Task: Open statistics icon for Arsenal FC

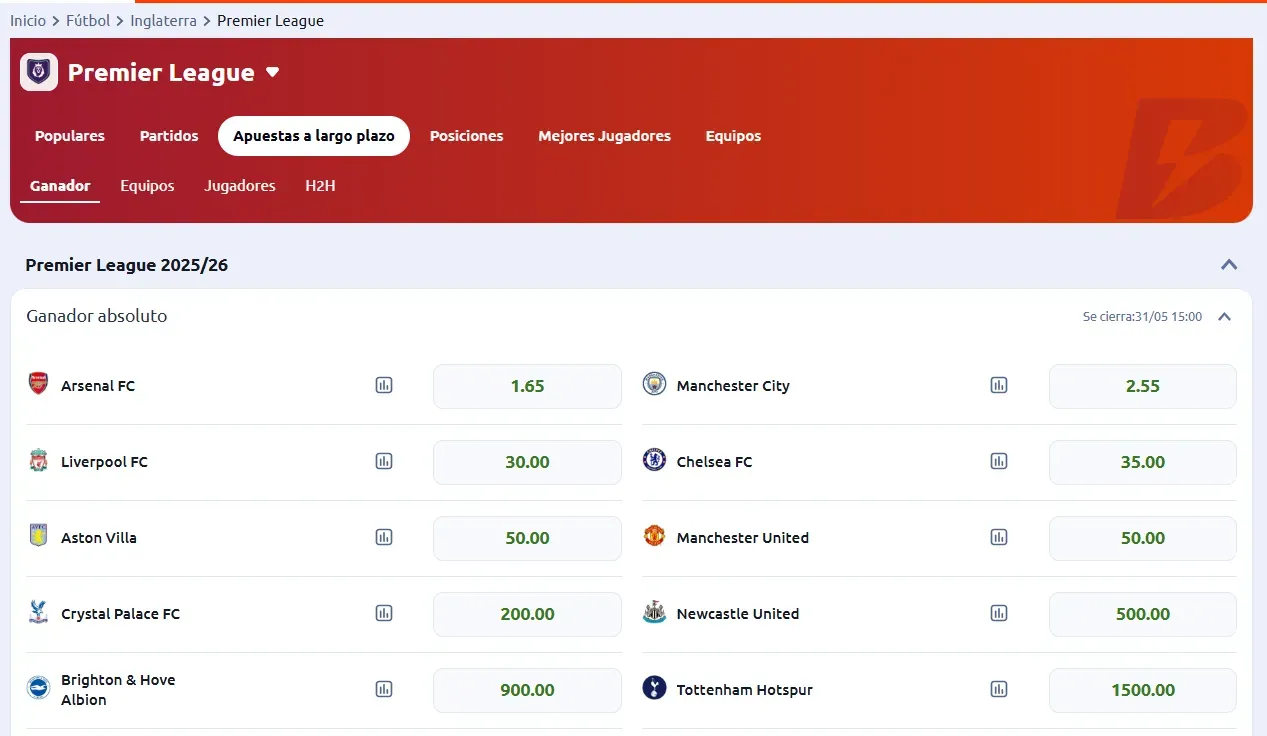Action: (x=384, y=385)
